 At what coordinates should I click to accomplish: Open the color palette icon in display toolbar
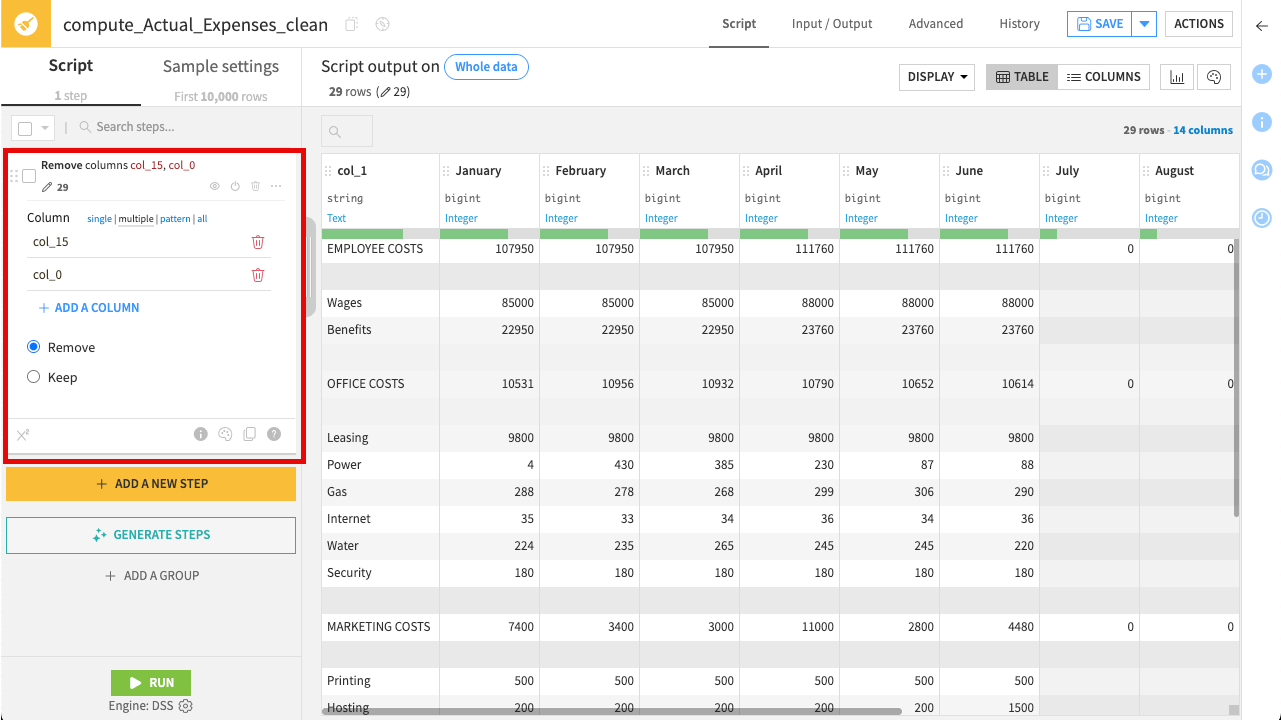point(1214,77)
